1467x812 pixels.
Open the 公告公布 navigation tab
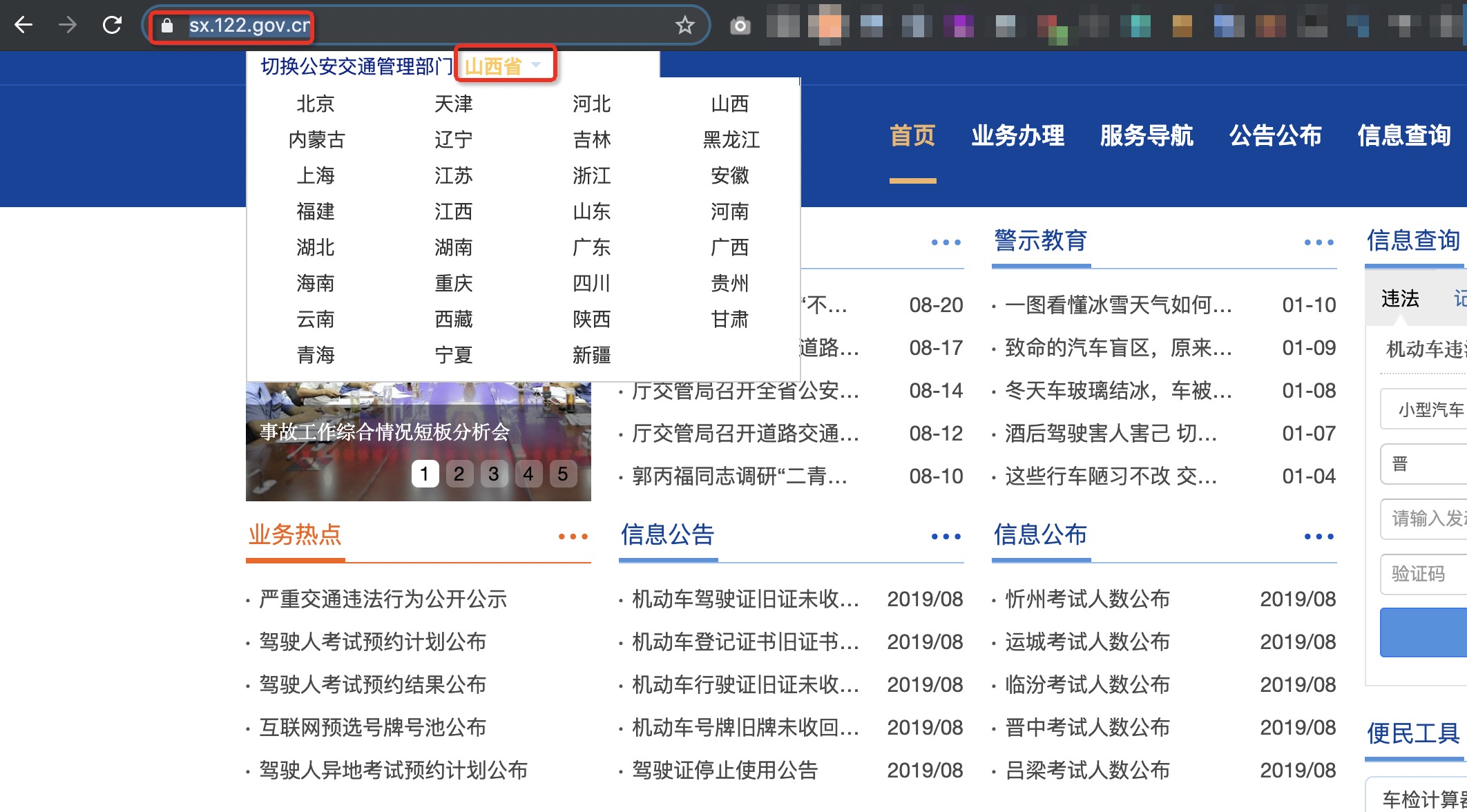click(x=1276, y=135)
